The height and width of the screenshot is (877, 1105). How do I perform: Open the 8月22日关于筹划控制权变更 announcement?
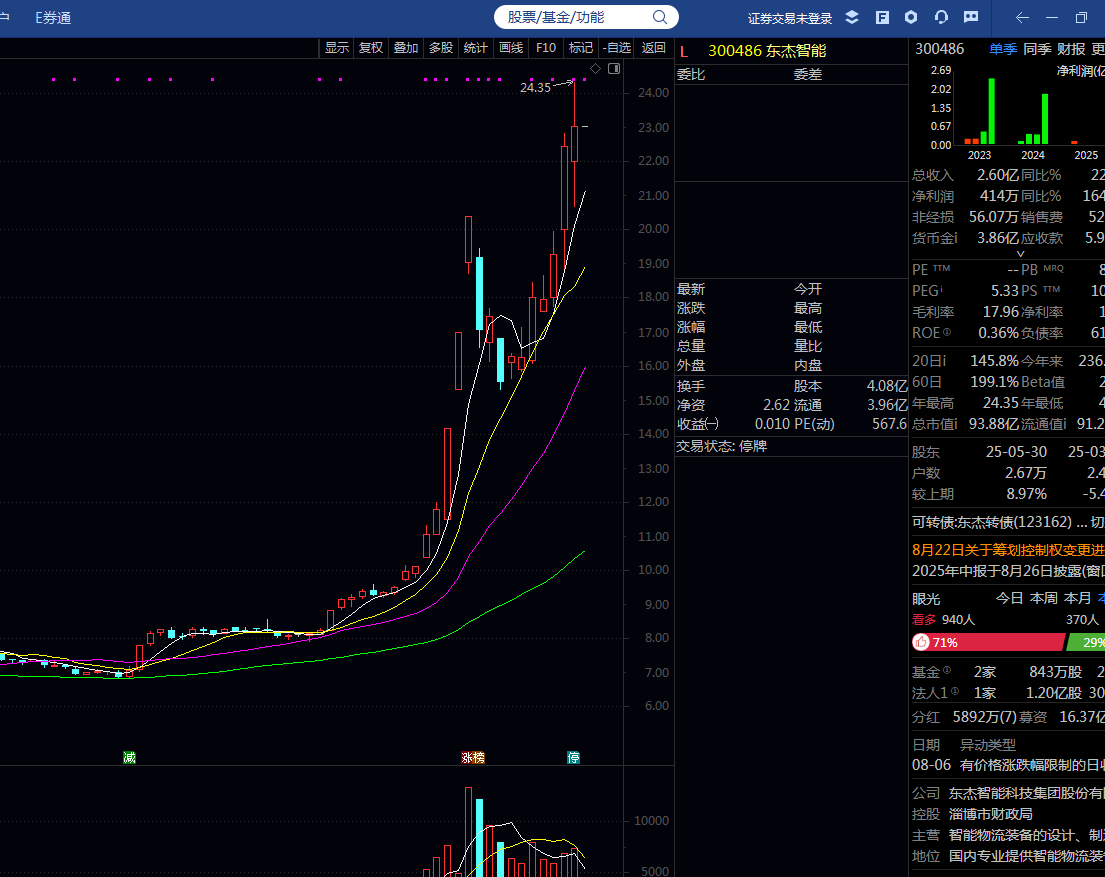pyautogui.click(x=1008, y=550)
